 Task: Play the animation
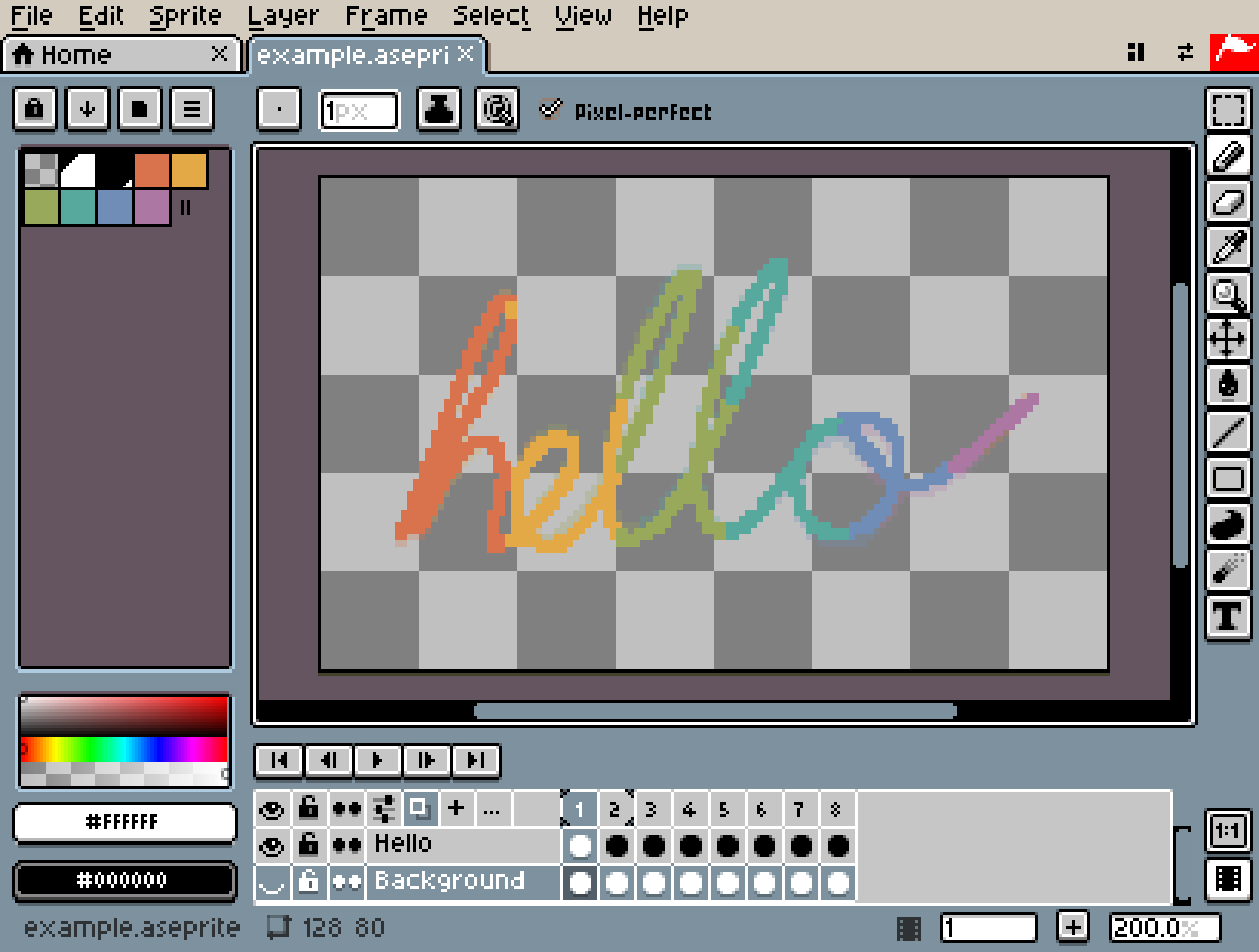click(x=378, y=760)
